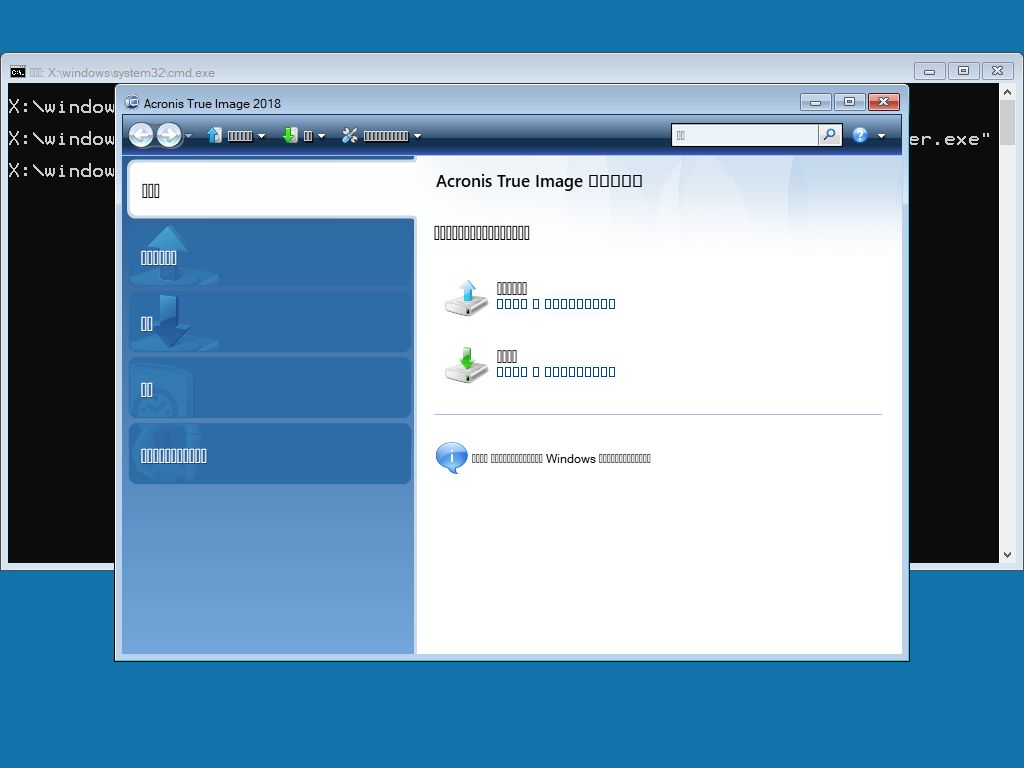Click inside the toolbar search field
This screenshot has width=1024, height=768.
coord(744,135)
